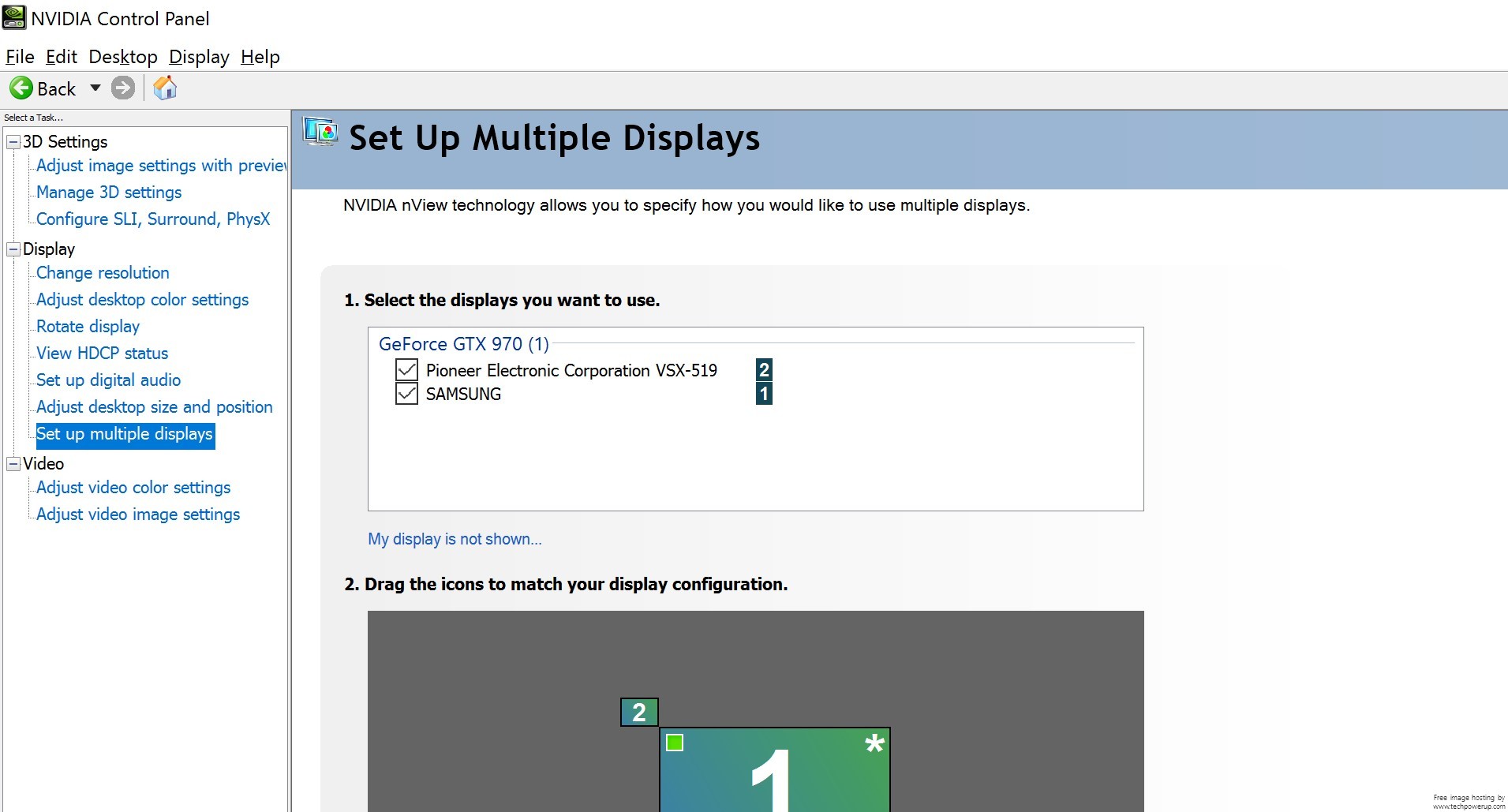
Task: Open Adjust desktop color settings
Action: [x=142, y=300]
